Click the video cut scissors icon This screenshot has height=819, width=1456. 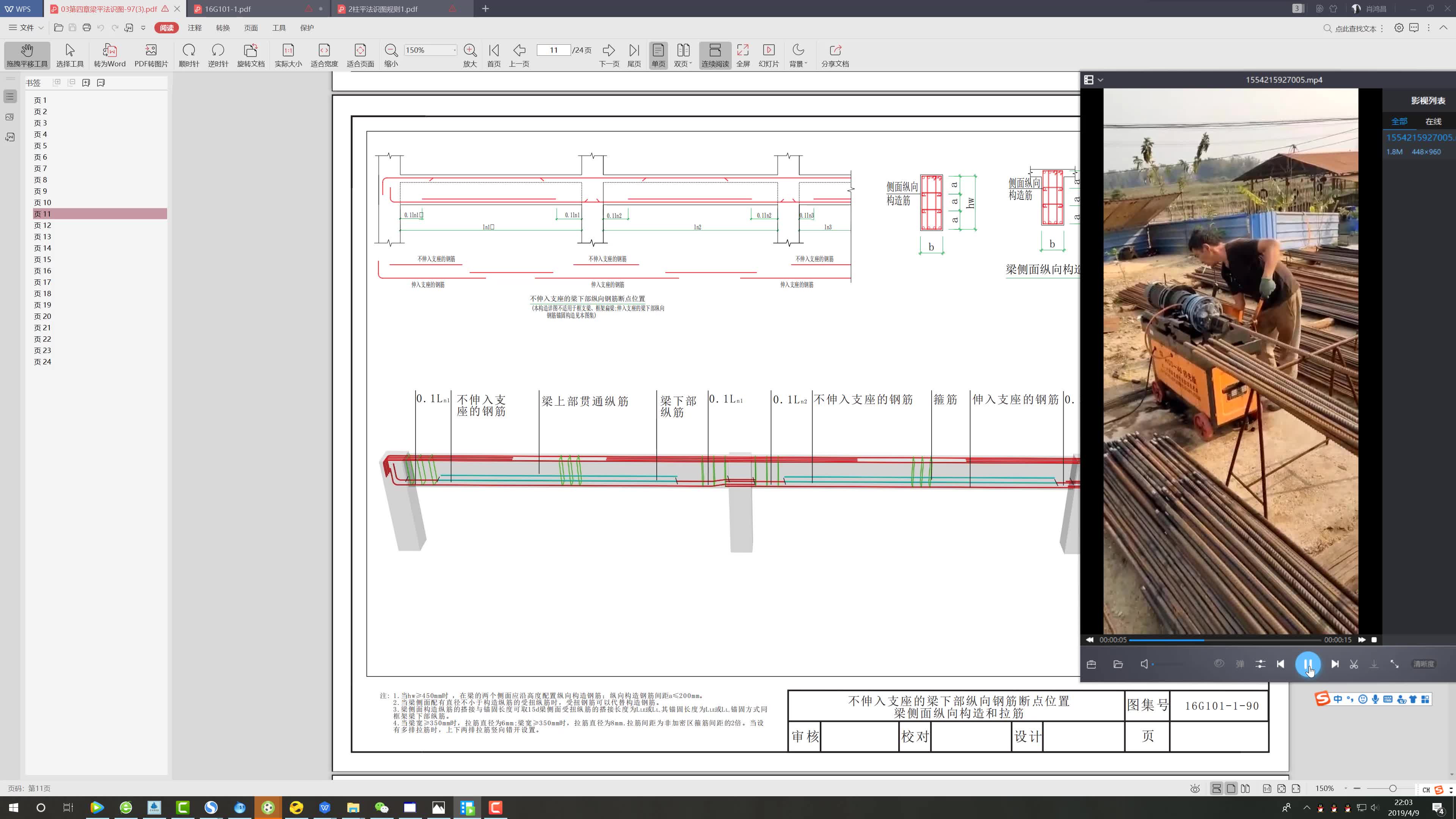(x=1354, y=664)
